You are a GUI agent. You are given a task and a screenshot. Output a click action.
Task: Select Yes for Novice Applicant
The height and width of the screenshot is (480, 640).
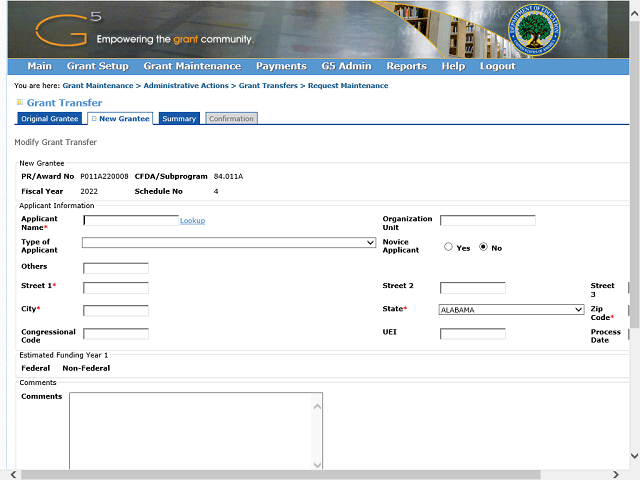(449, 247)
